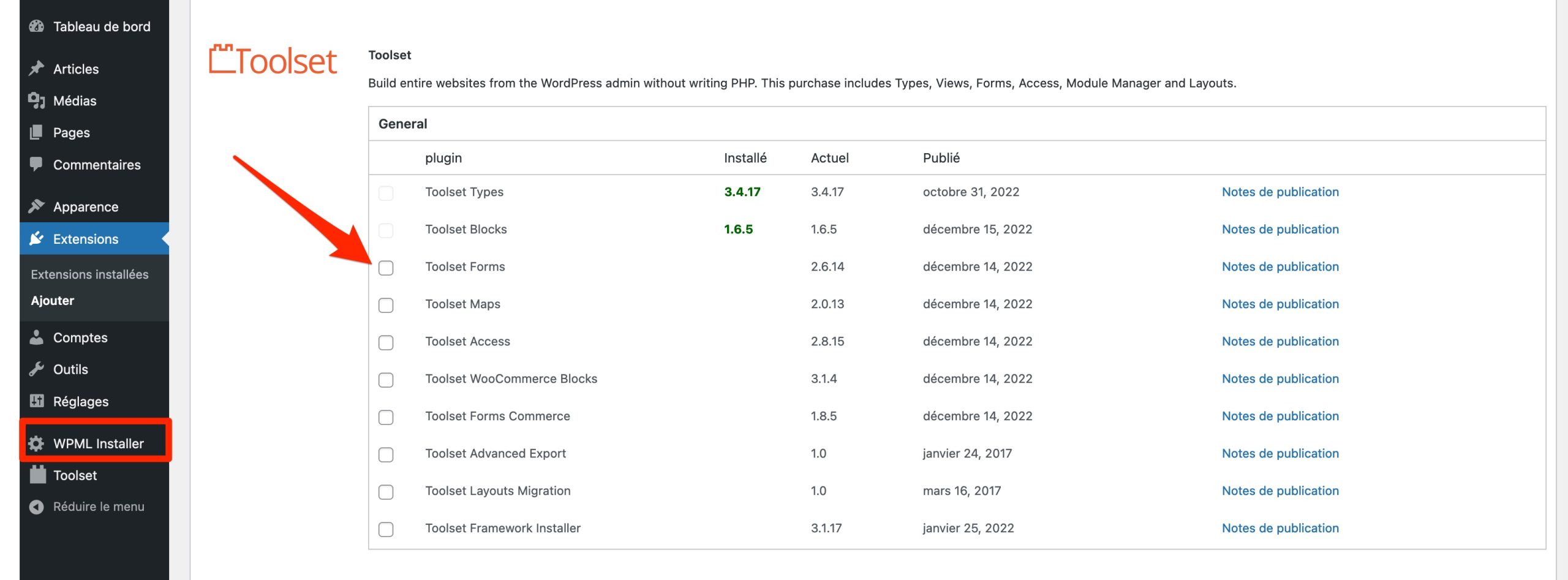
Task: Open the Articles menu item
Action: (x=94, y=69)
